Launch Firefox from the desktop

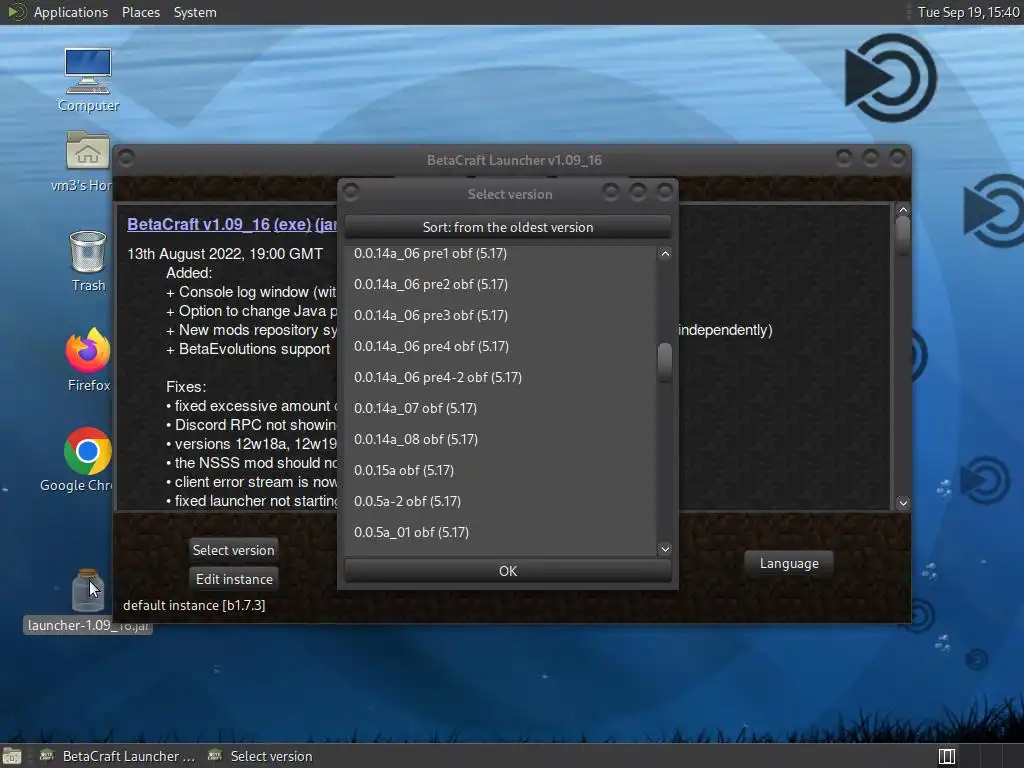coord(88,351)
